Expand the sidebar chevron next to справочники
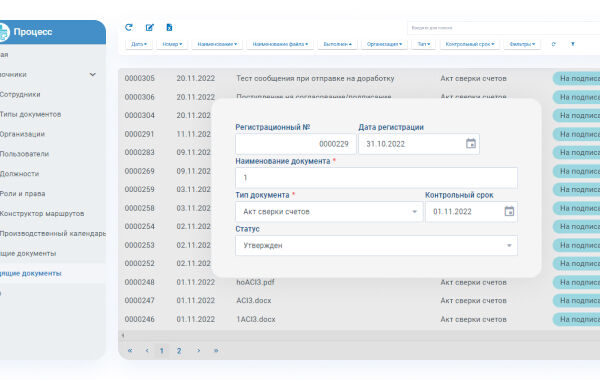This screenshot has height=380, width=600. 93,74
